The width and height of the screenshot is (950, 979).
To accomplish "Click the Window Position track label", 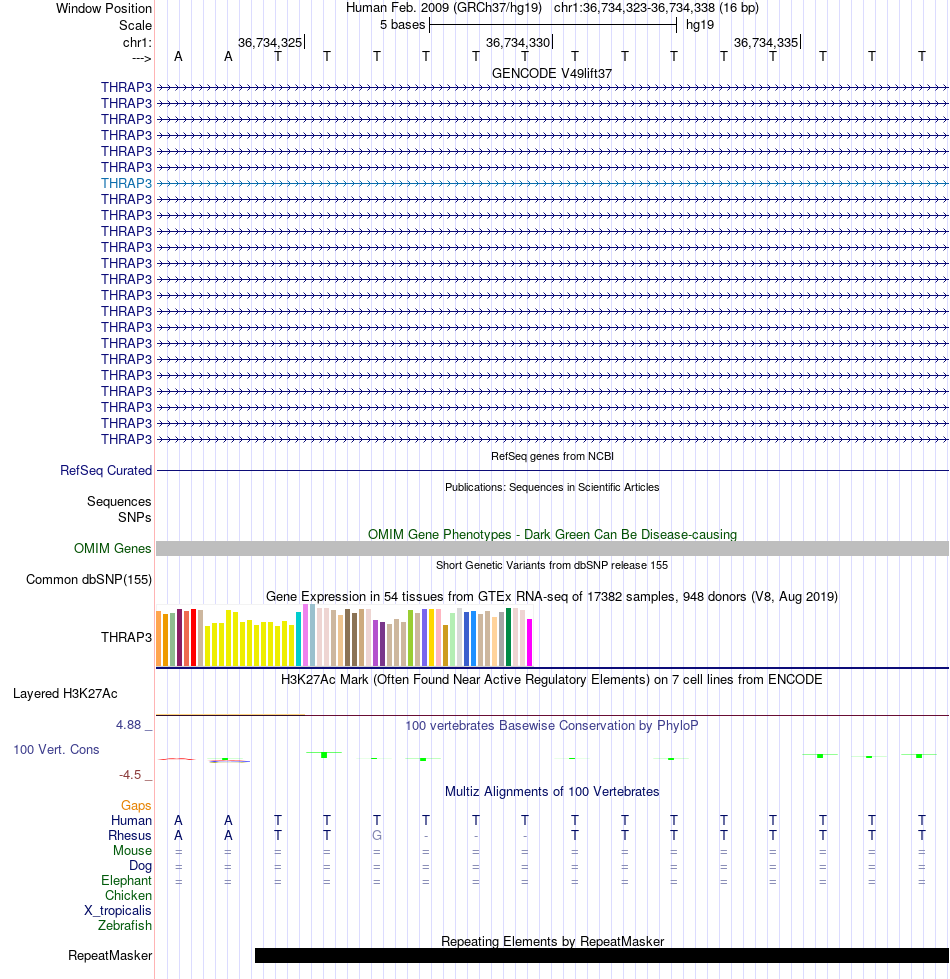I will (104, 9).
